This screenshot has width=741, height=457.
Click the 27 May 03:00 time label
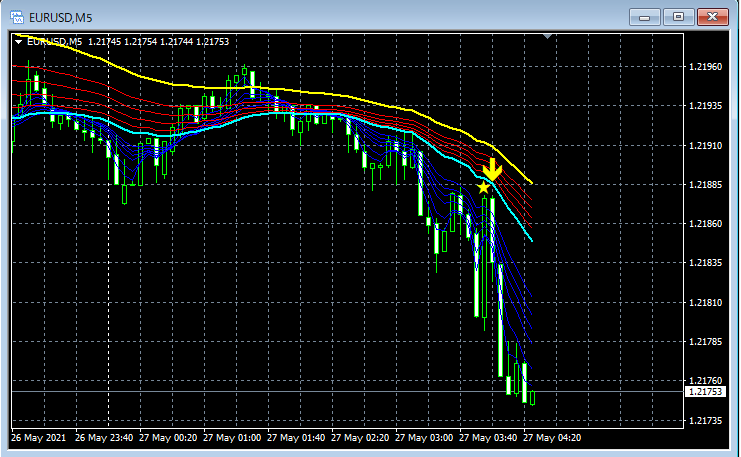[424, 438]
